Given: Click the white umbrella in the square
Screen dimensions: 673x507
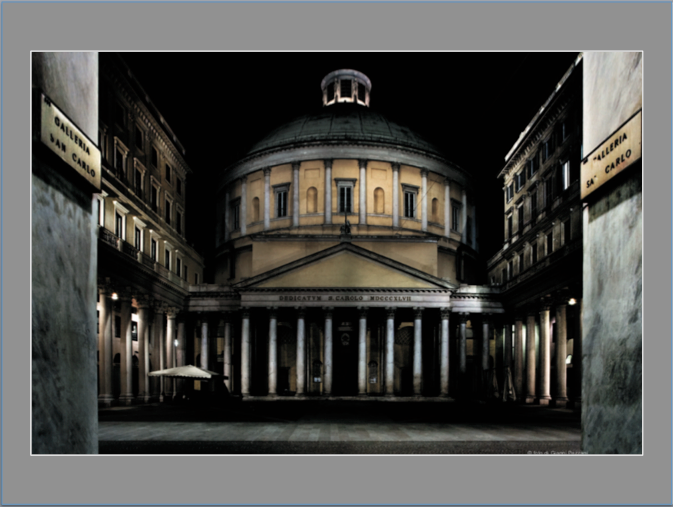Looking at the screenshot, I should (x=181, y=372).
